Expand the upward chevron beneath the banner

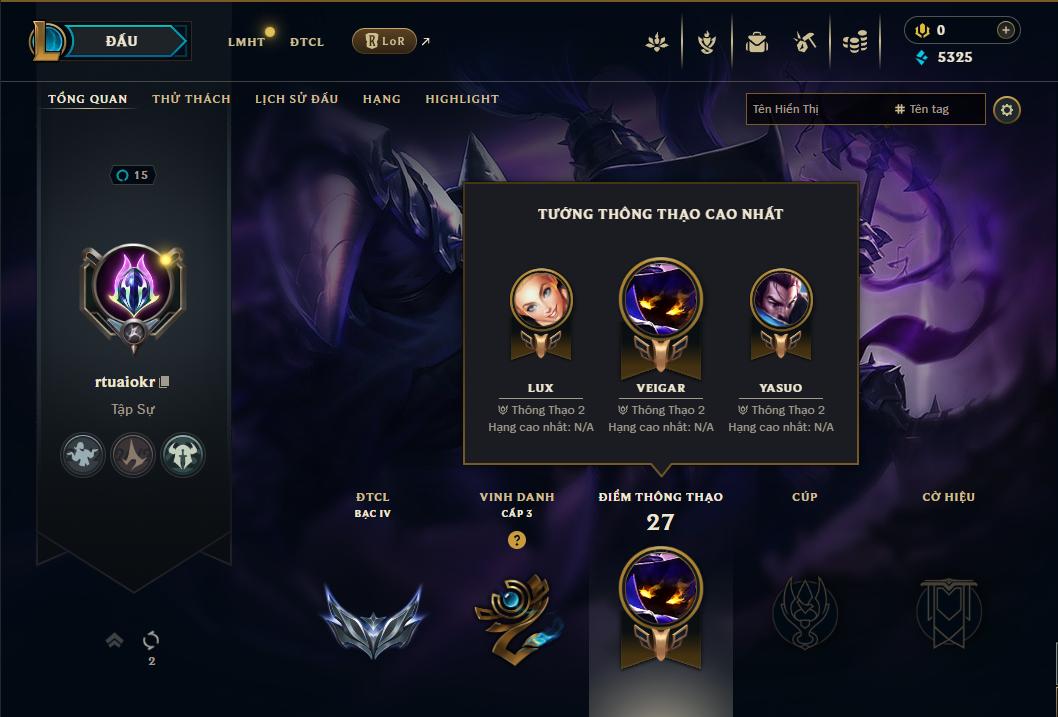tap(115, 639)
